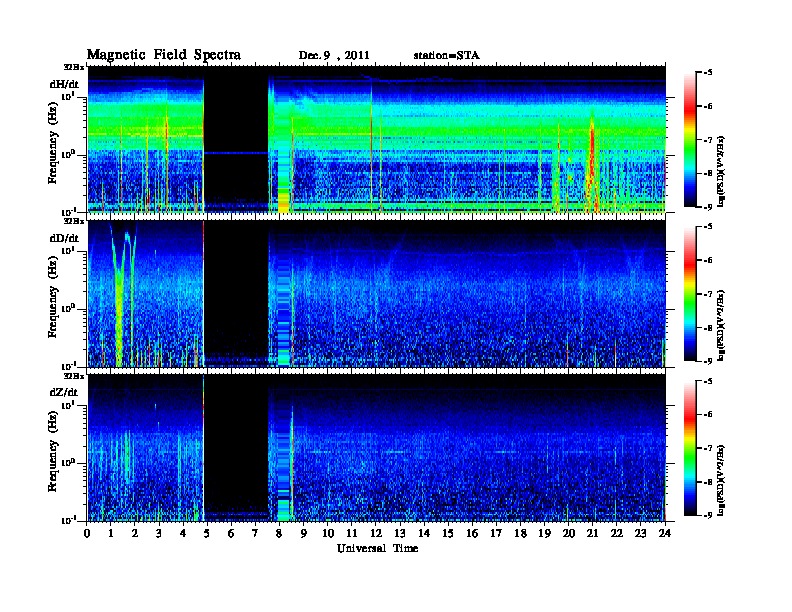Open the dZ/dt spectrogram plot
The image size is (792, 612).
tap(377, 448)
